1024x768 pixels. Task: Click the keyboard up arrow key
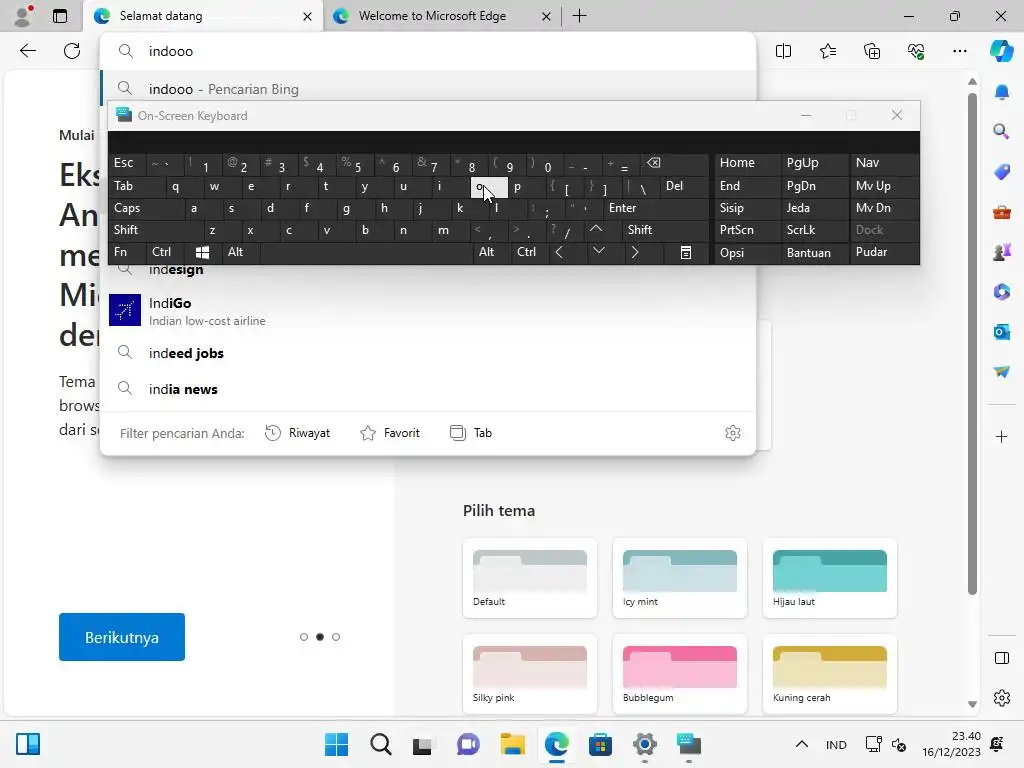coord(596,229)
